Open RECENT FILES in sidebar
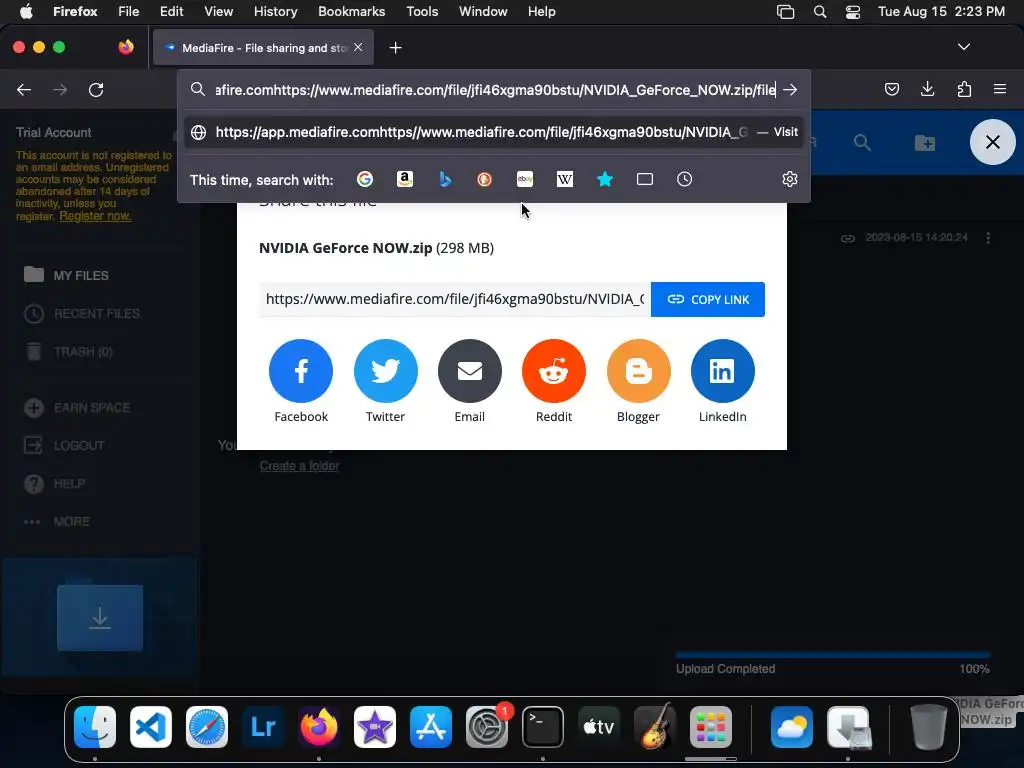 click(82, 313)
